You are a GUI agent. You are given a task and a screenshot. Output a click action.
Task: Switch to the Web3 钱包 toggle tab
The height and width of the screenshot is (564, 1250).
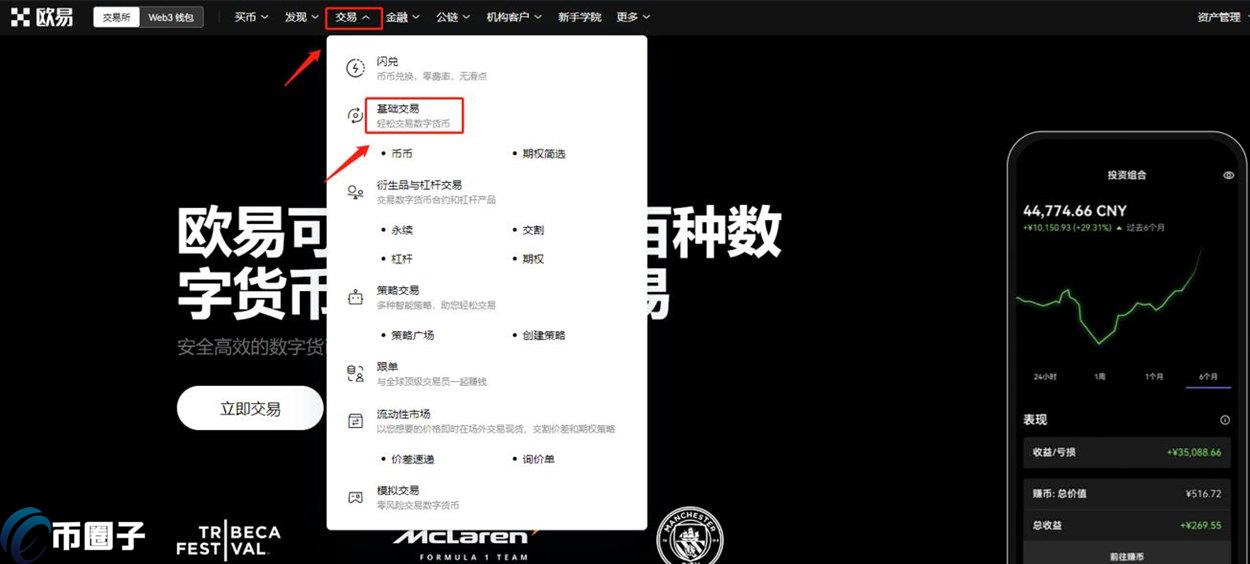[171, 17]
